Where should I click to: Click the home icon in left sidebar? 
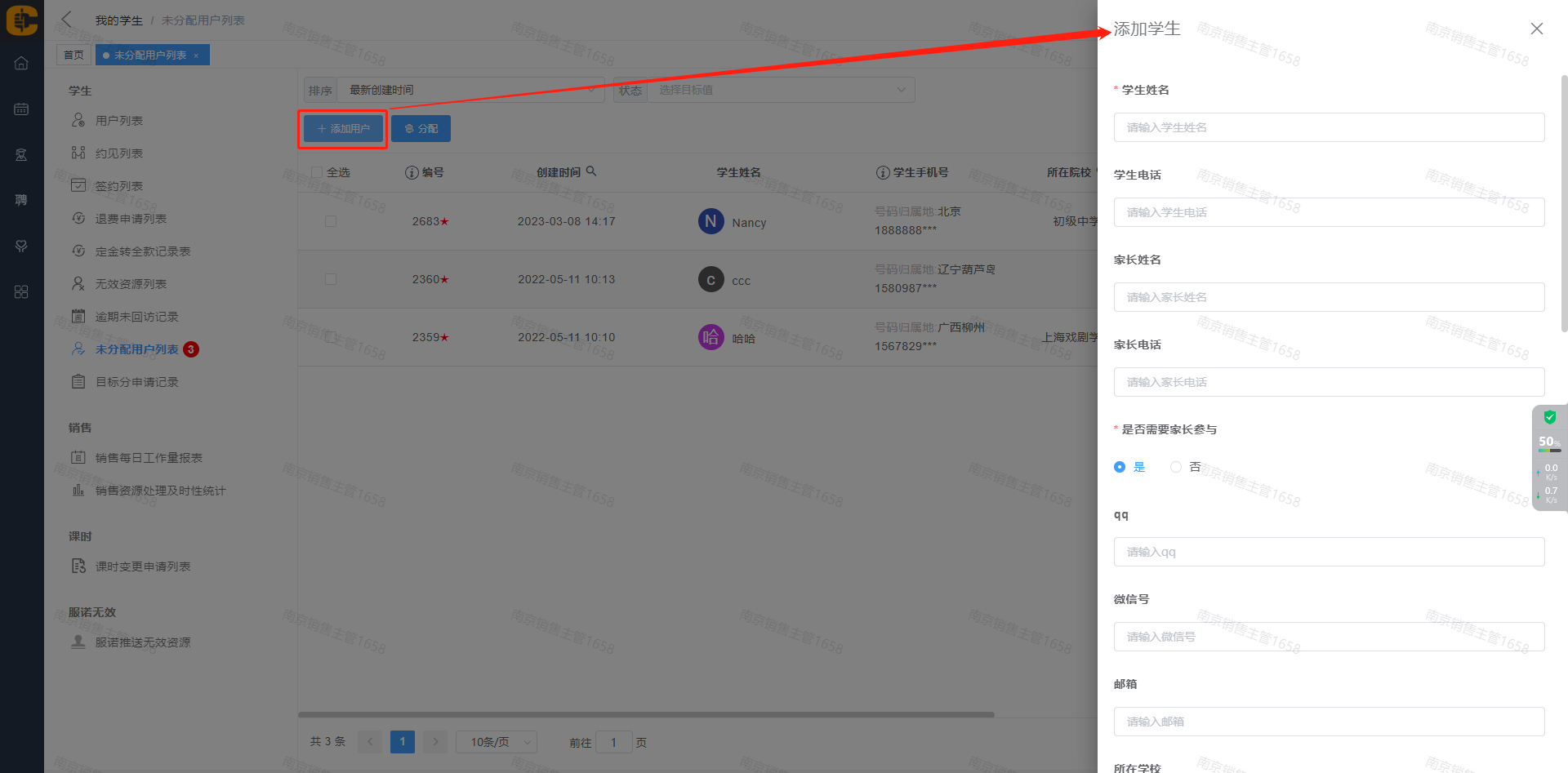21,64
